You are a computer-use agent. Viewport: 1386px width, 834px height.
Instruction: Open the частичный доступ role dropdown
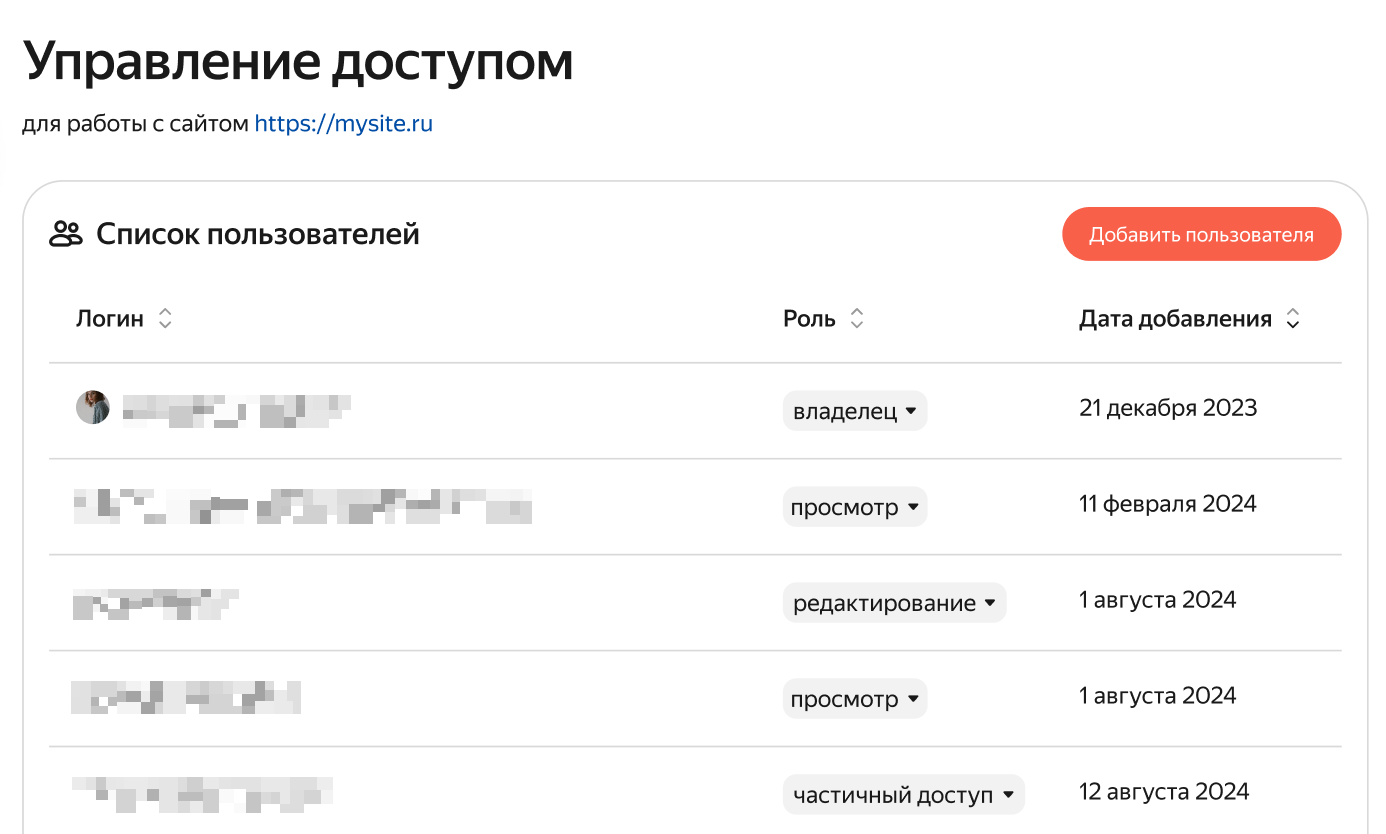(904, 795)
